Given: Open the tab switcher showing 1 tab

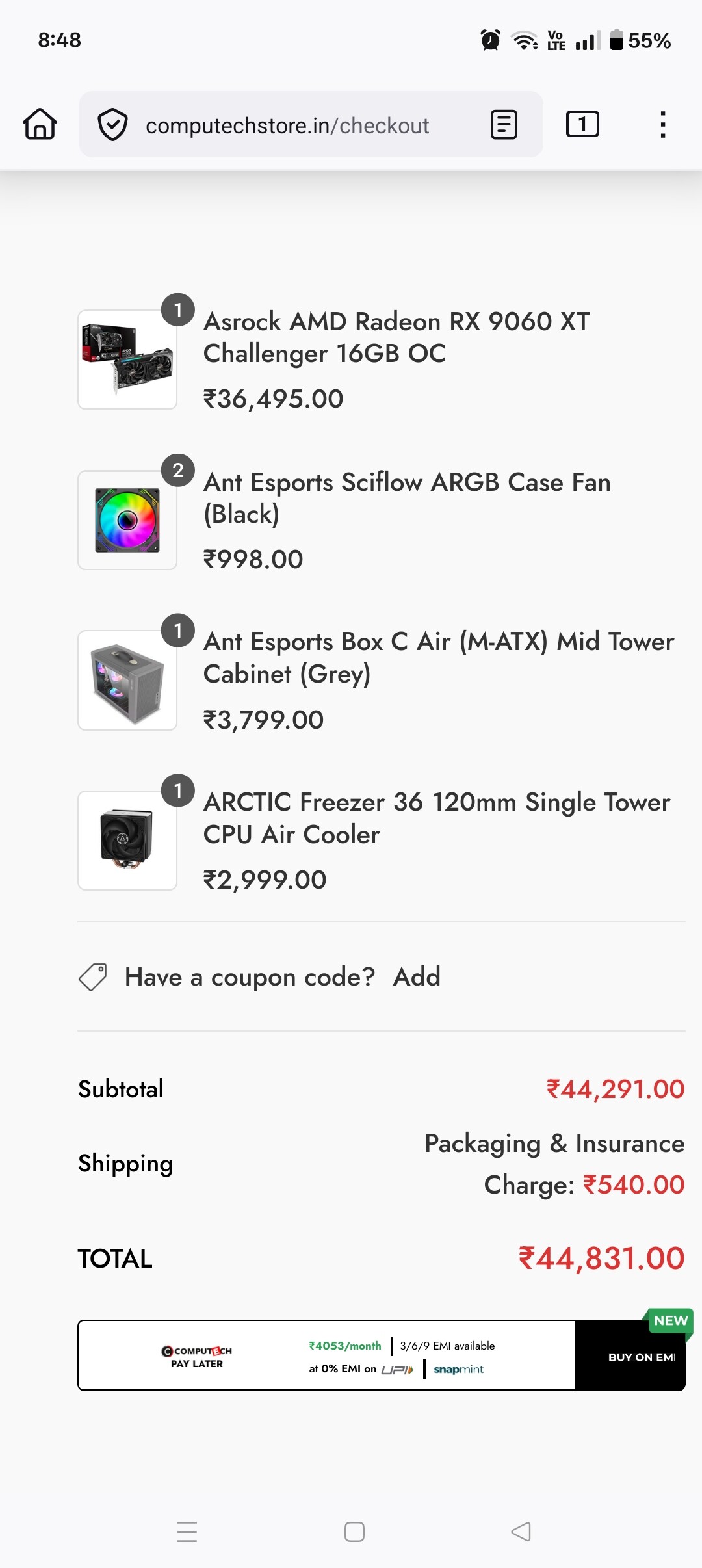Looking at the screenshot, I should [x=582, y=124].
